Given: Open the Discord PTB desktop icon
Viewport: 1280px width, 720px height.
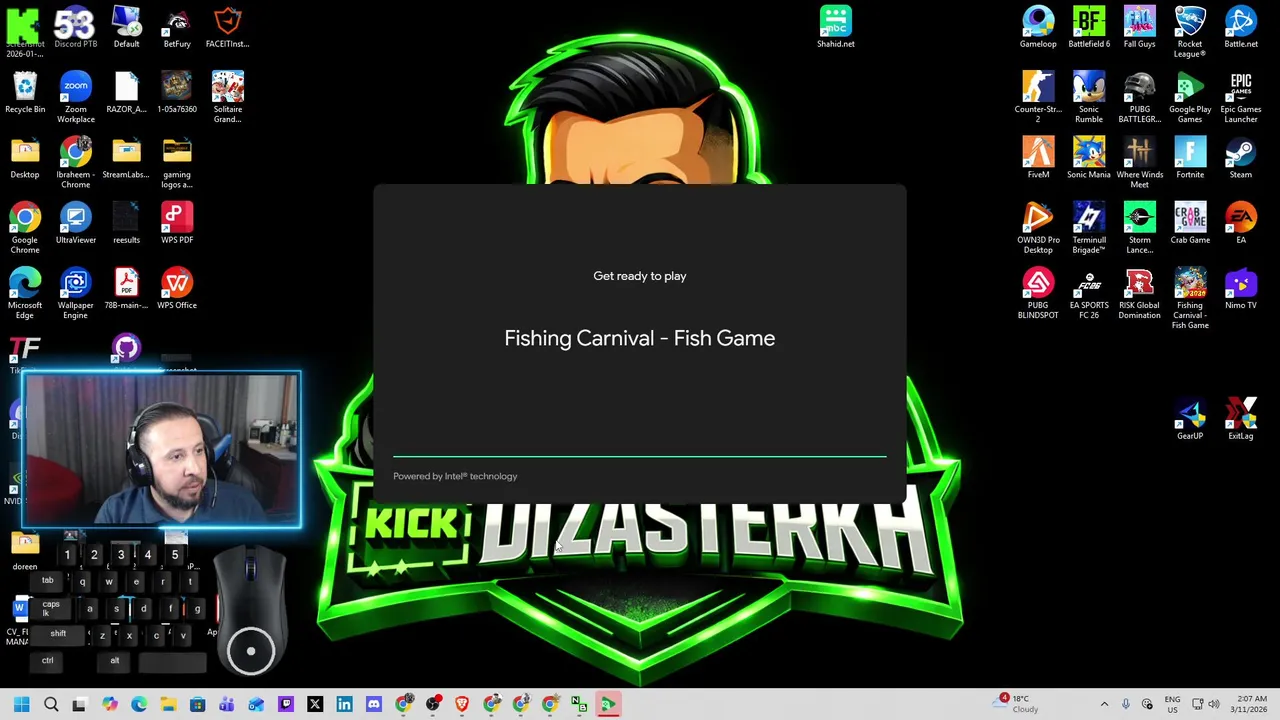Looking at the screenshot, I should tap(75, 27).
